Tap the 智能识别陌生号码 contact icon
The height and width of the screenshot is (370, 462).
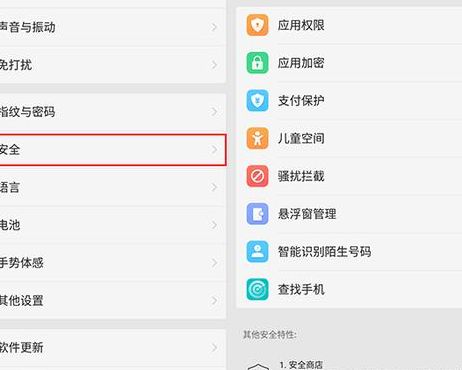tap(257, 251)
